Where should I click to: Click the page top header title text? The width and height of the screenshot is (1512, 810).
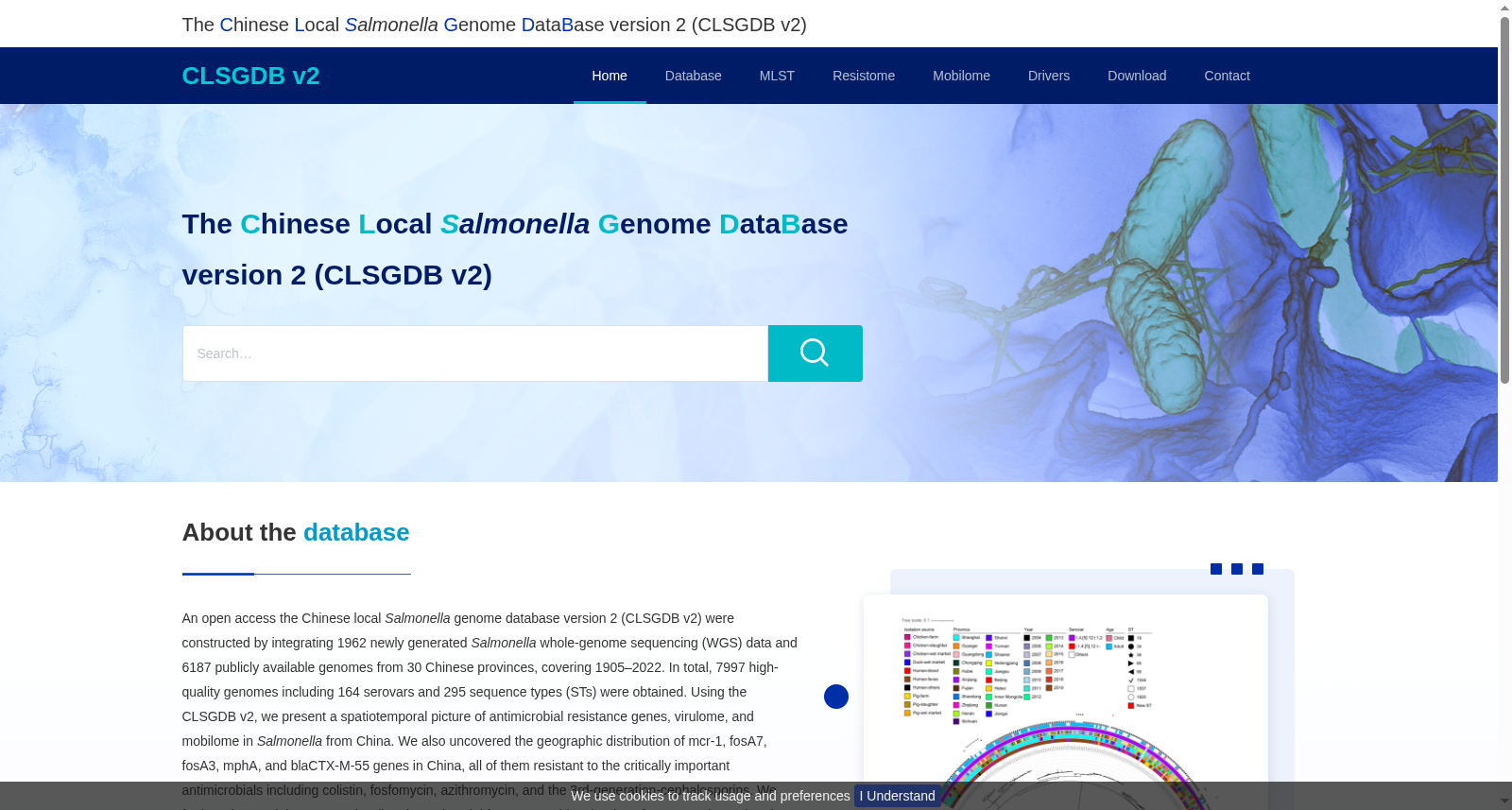(494, 25)
